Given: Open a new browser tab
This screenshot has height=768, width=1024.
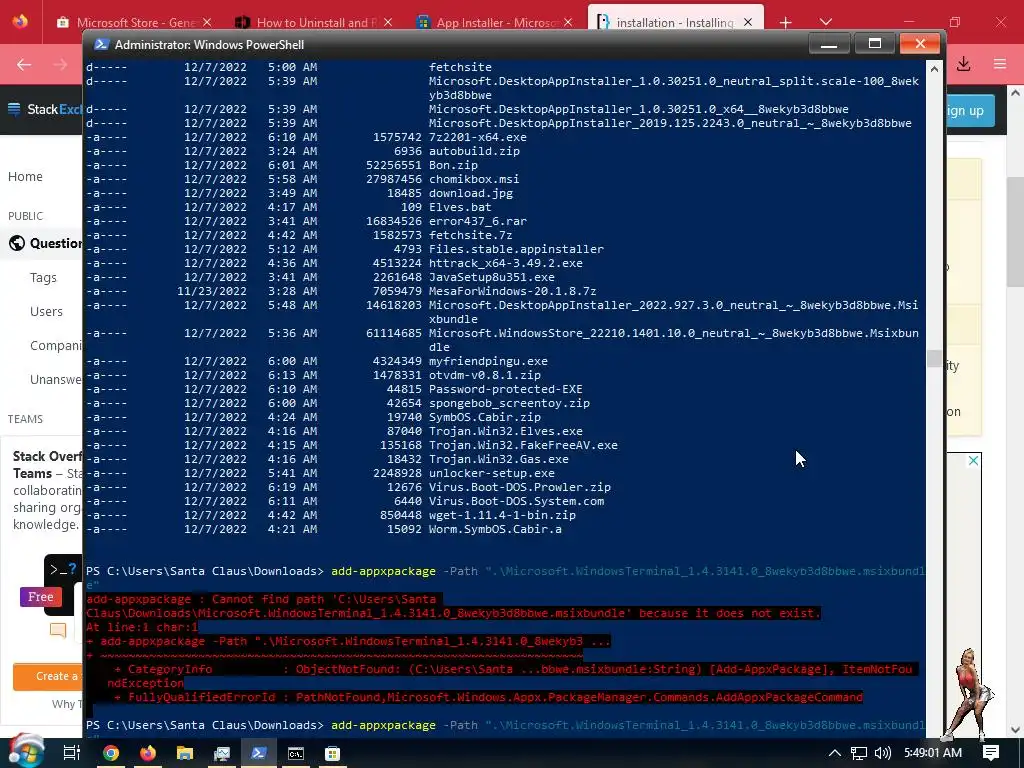Looking at the screenshot, I should coord(785,22).
